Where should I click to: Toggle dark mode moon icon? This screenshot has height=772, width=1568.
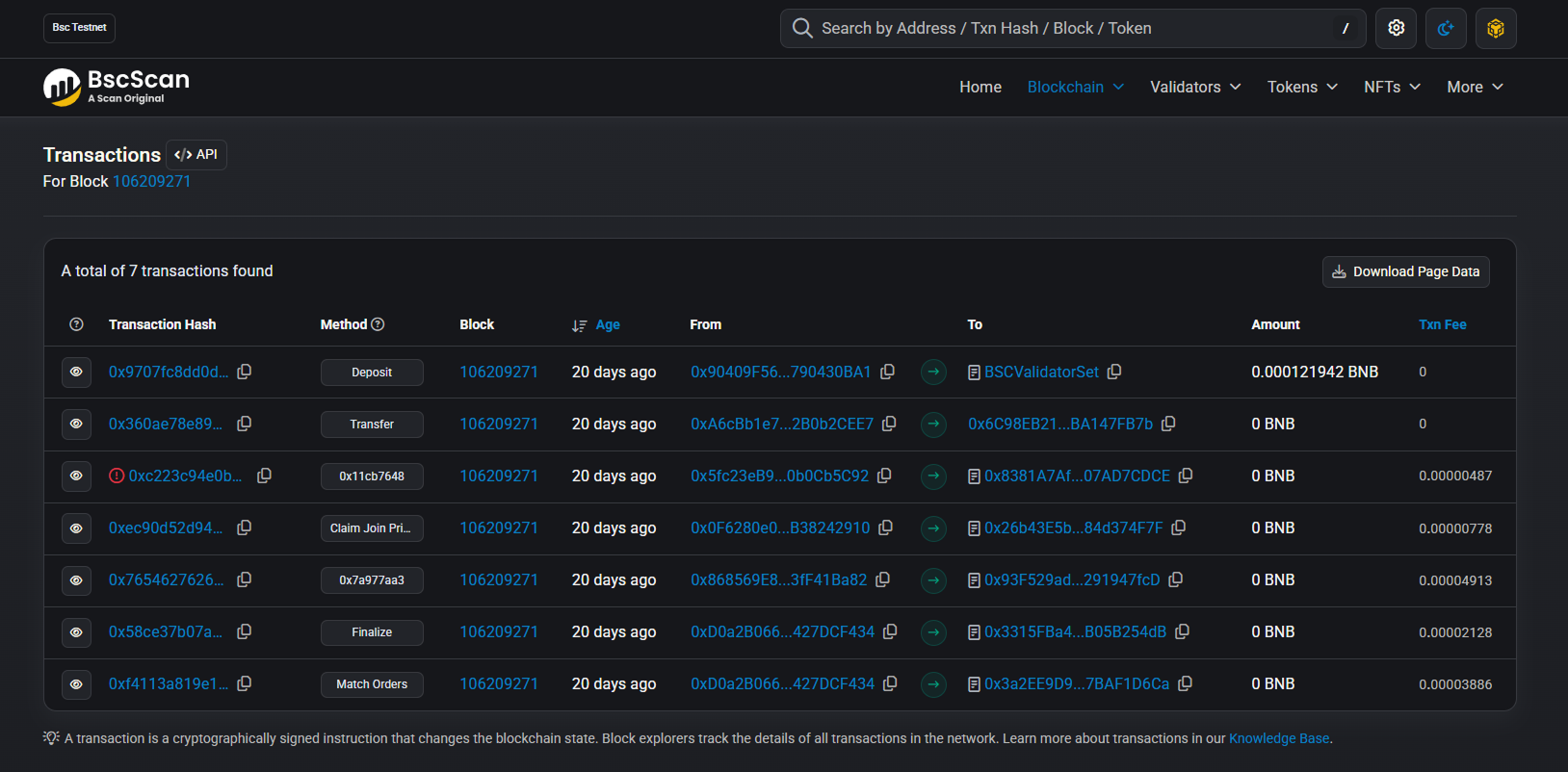(x=1446, y=28)
